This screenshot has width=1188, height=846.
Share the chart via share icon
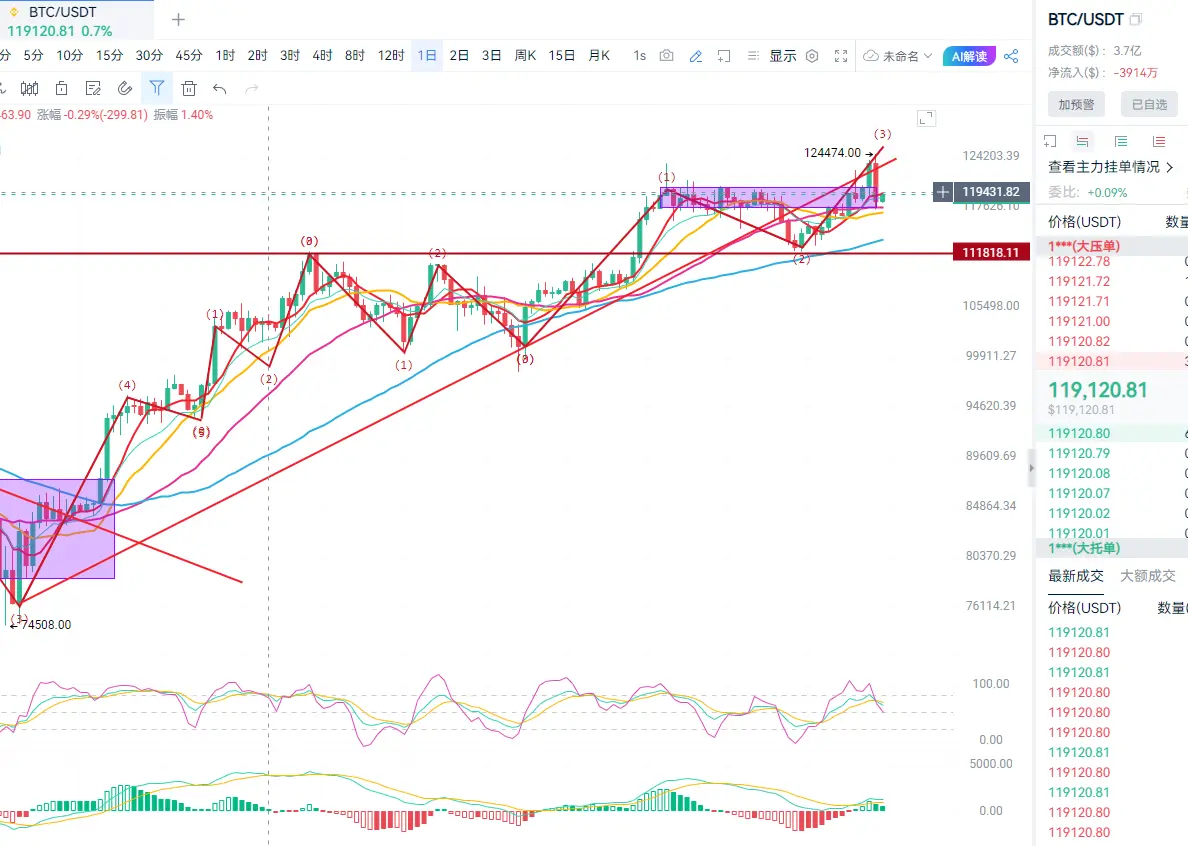pyautogui.click(x=1011, y=56)
